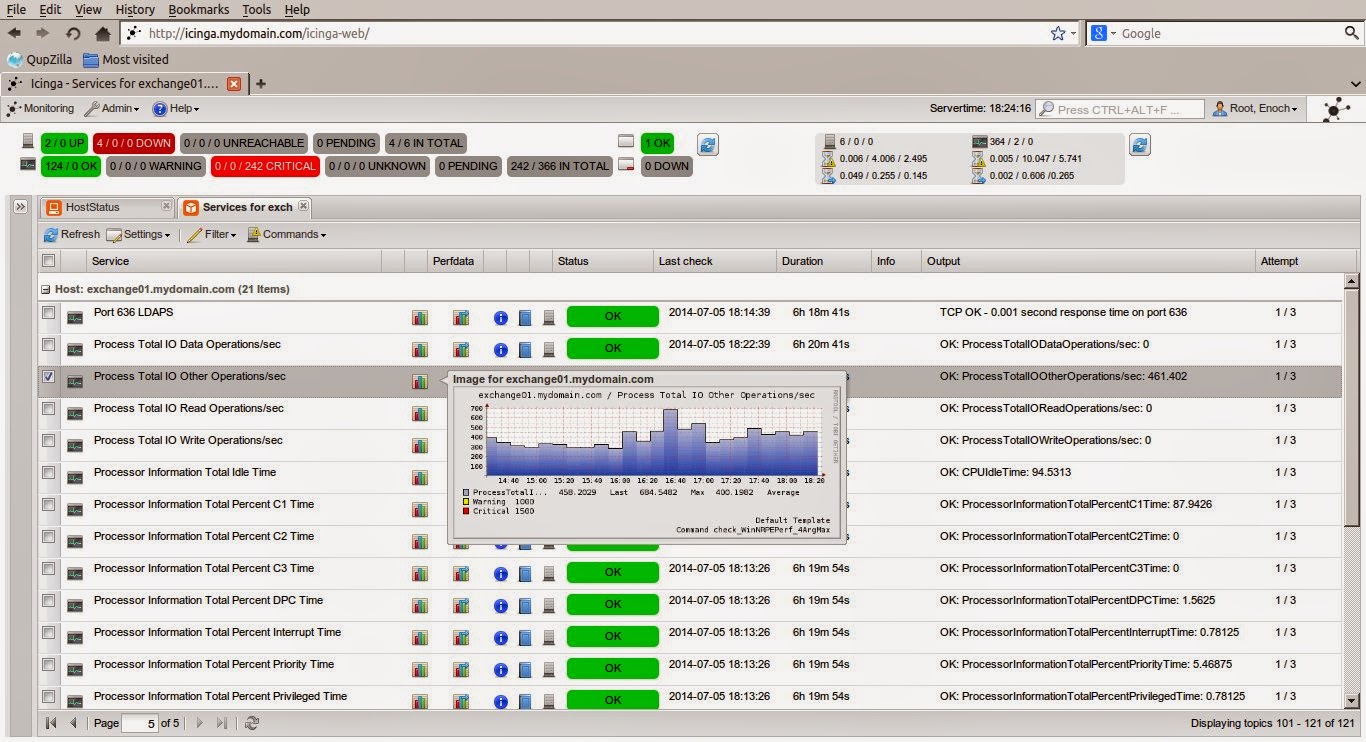Check the box for Port 636 LDAPS
Screen dimensions: 1366x742
coord(48,313)
